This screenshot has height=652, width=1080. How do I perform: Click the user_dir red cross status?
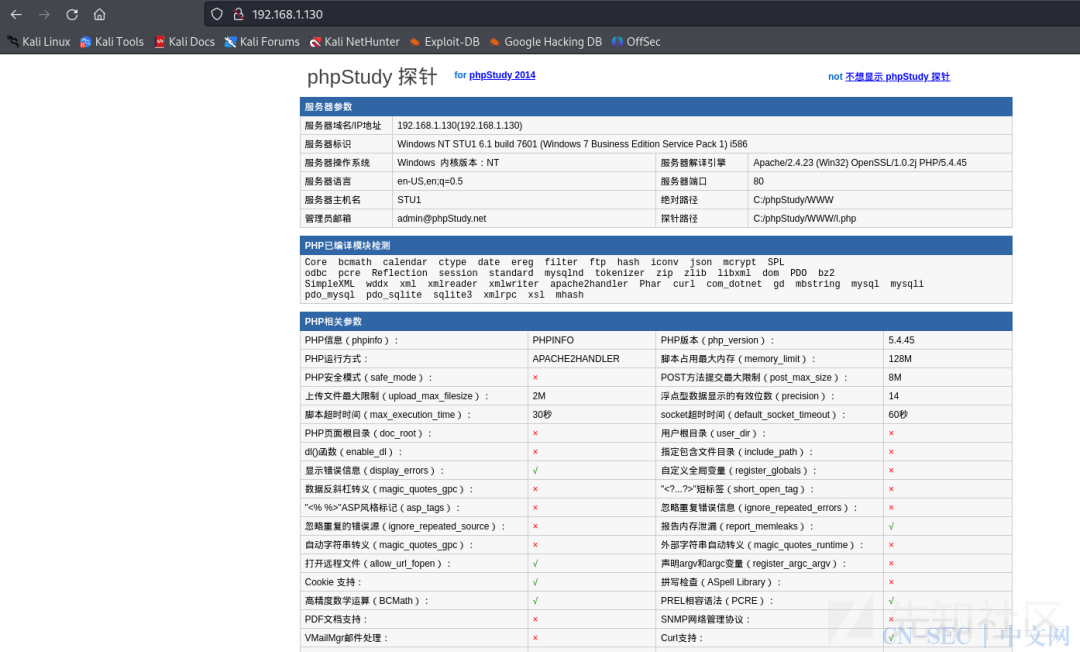point(891,433)
